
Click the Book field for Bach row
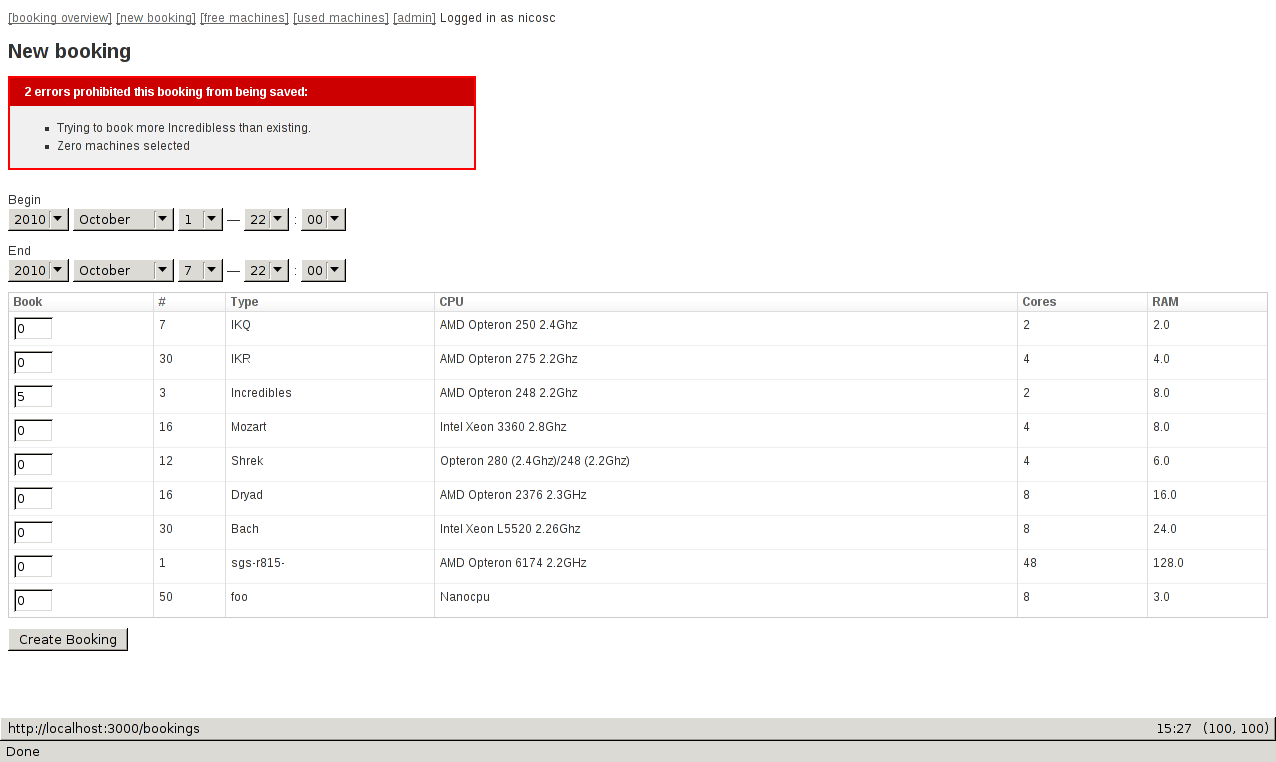(x=33, y=533)
